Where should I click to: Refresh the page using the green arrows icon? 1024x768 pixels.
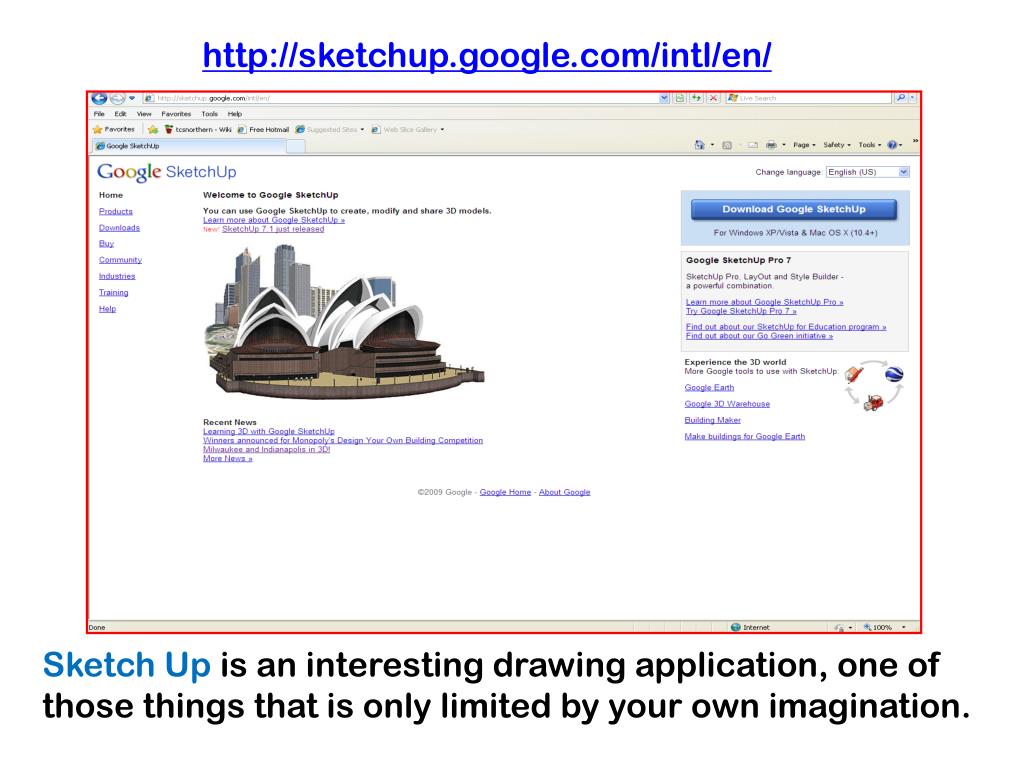click(x=697, y=99)
